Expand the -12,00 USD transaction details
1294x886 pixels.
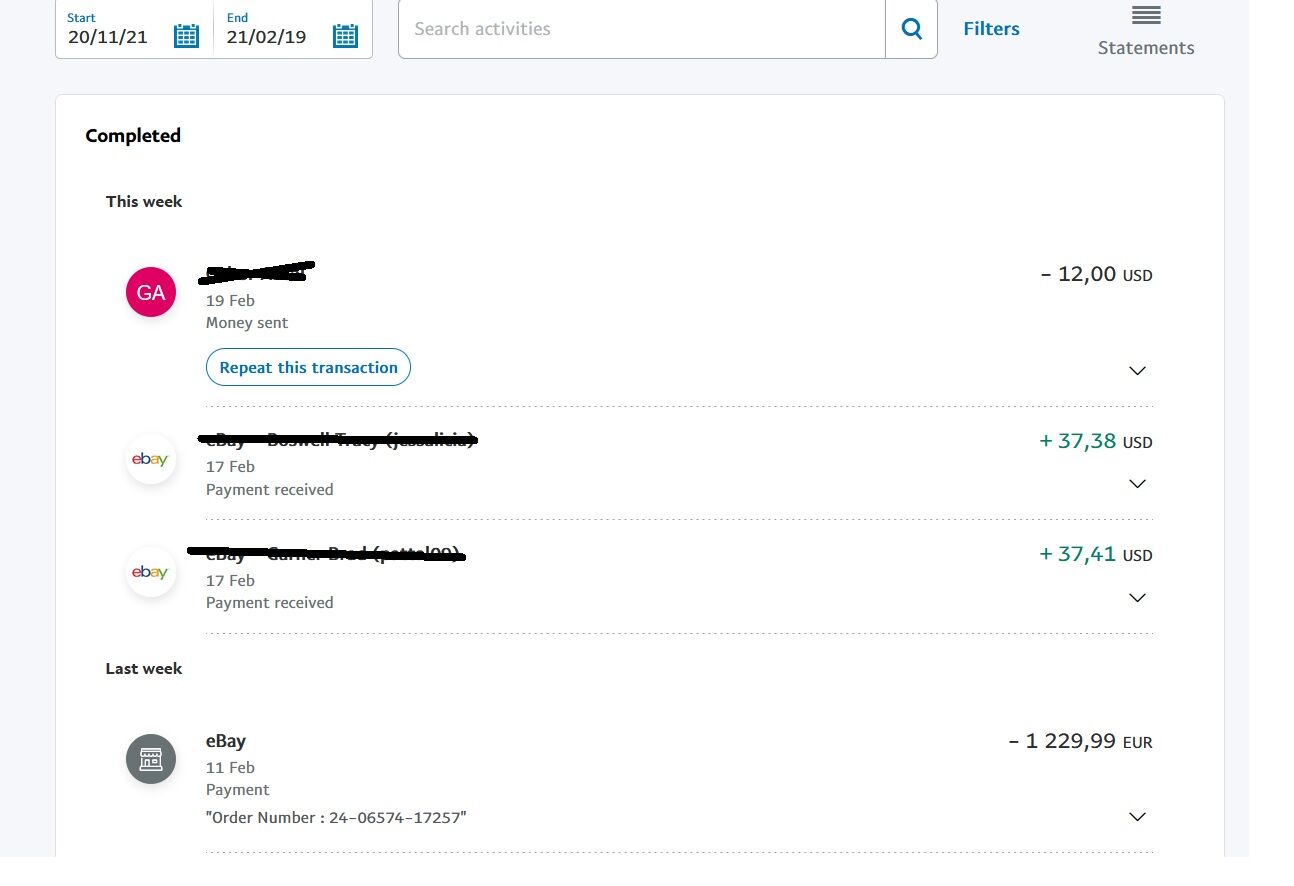(1137, 371)
